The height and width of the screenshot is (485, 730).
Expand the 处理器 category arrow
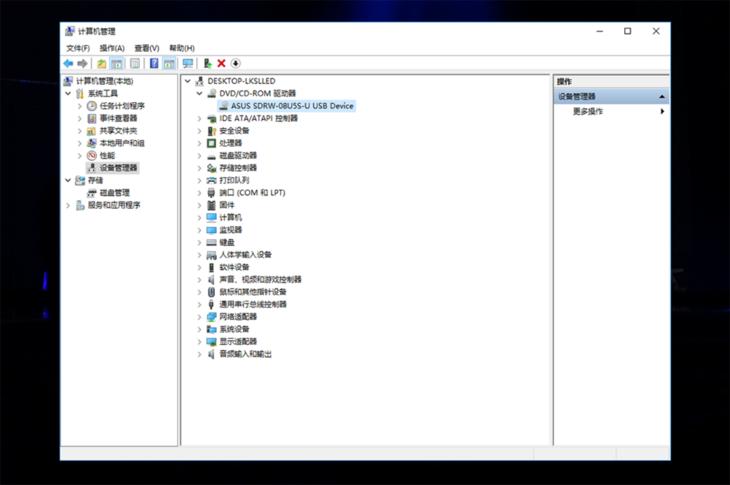click(x=199, y=143)
